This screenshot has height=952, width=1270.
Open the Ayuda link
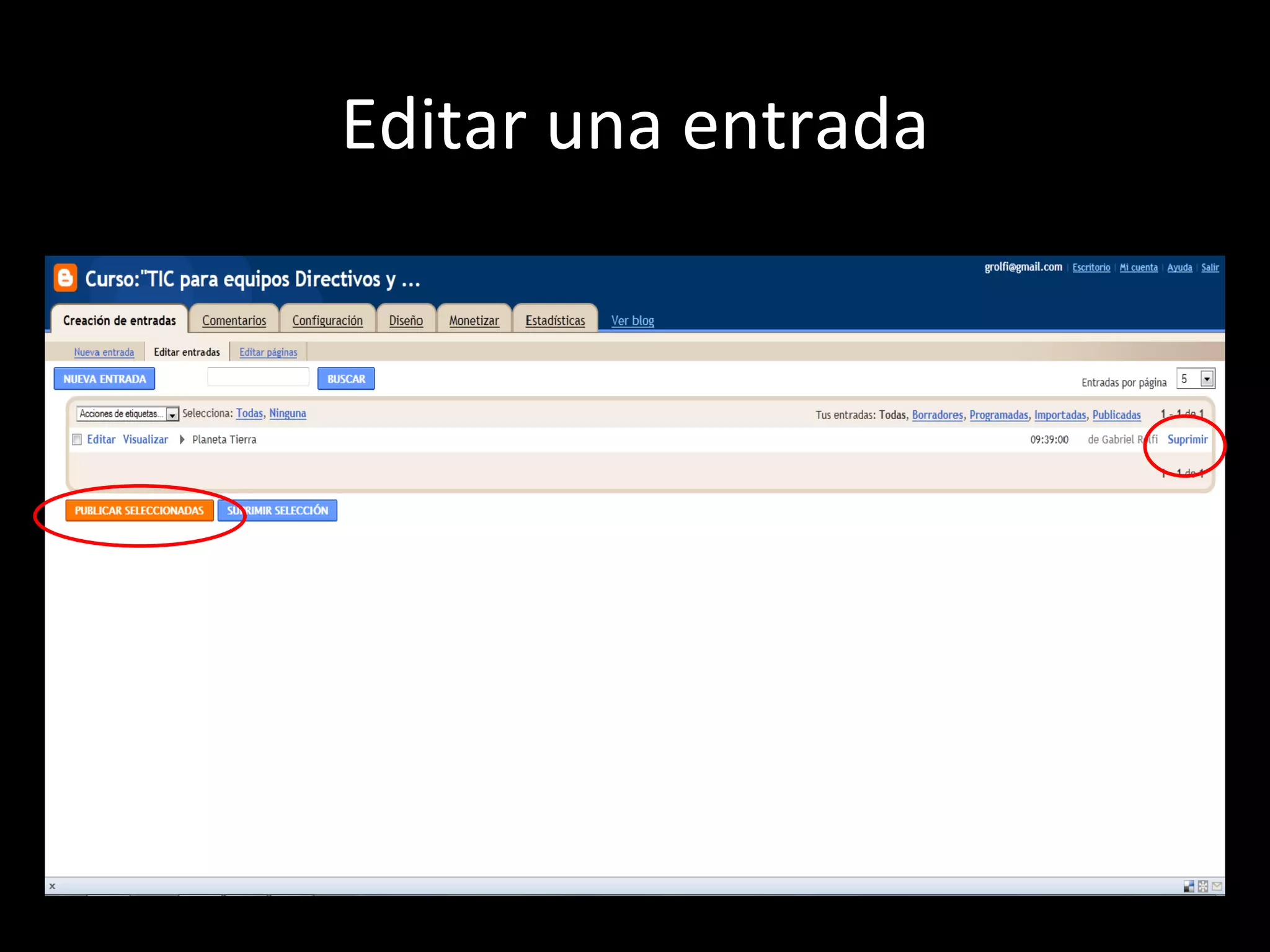(x=1179, y=268)
